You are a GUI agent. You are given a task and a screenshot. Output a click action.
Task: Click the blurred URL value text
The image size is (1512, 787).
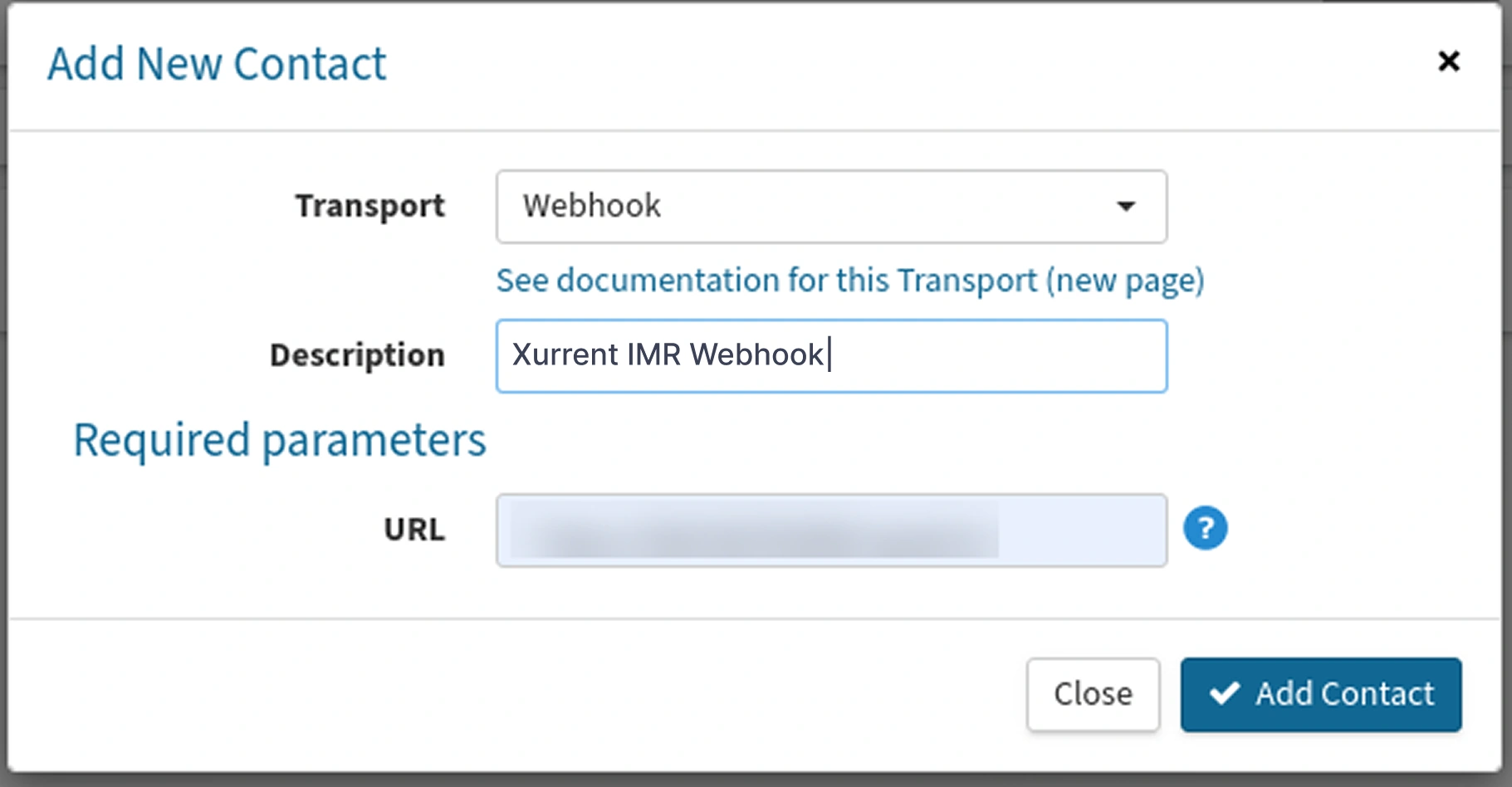tap(754, 530)
